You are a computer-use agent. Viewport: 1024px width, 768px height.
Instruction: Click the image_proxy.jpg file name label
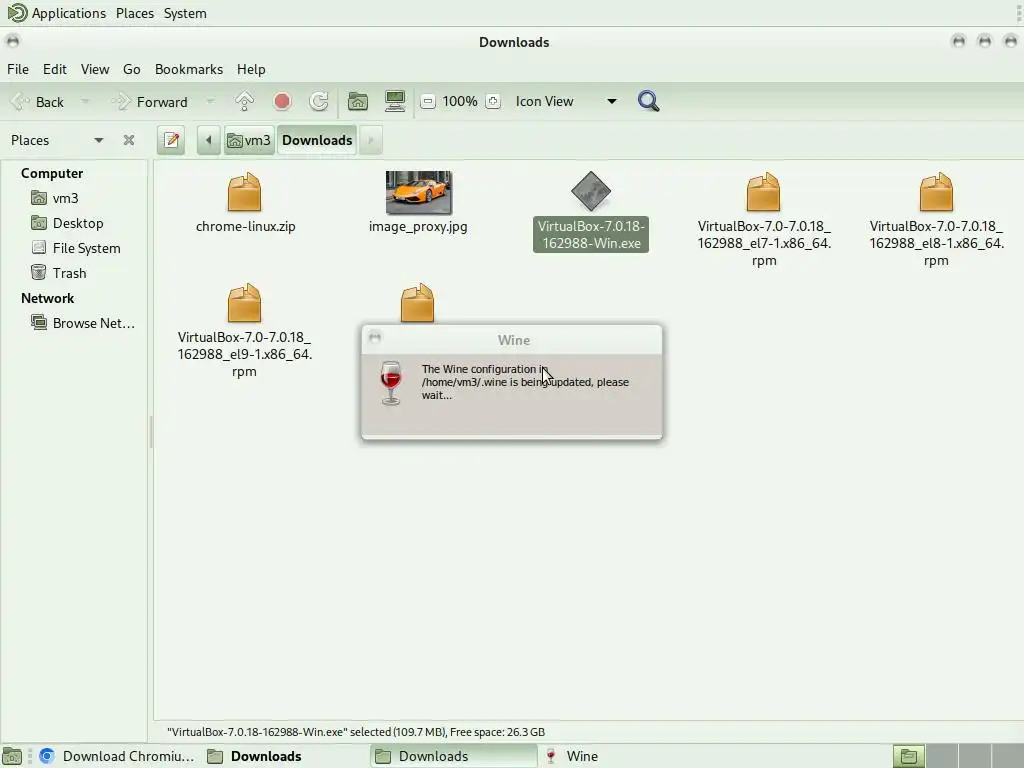(x=418, y=227)
